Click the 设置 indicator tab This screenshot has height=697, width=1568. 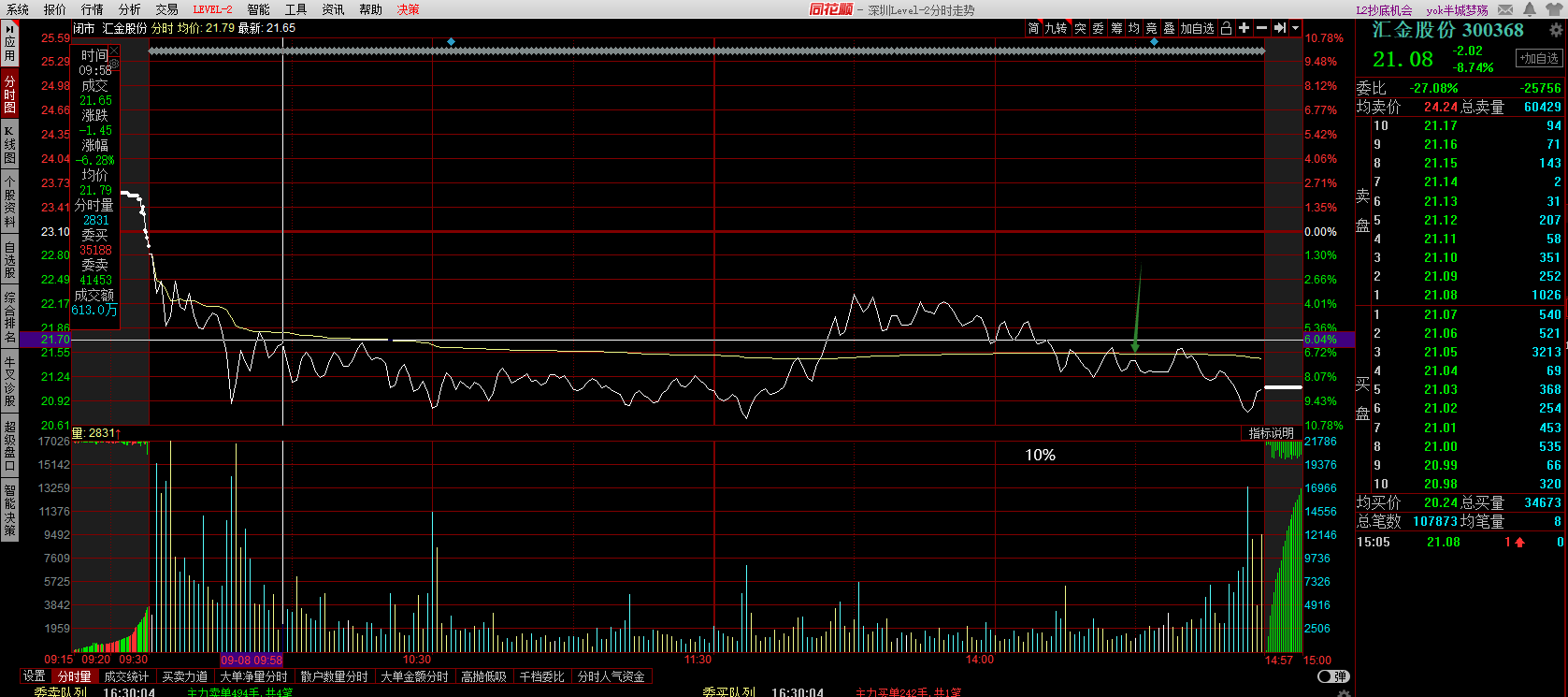35,676
